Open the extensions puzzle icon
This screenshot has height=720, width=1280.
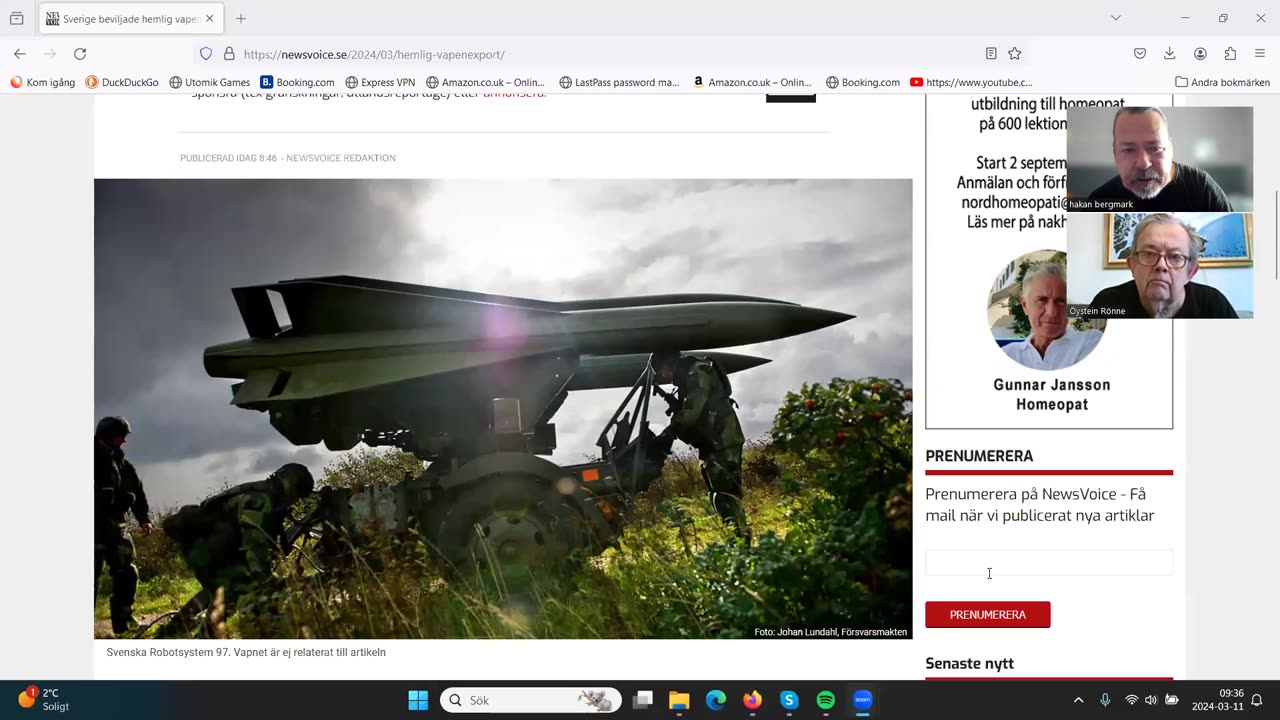[x=1230, y=54]
